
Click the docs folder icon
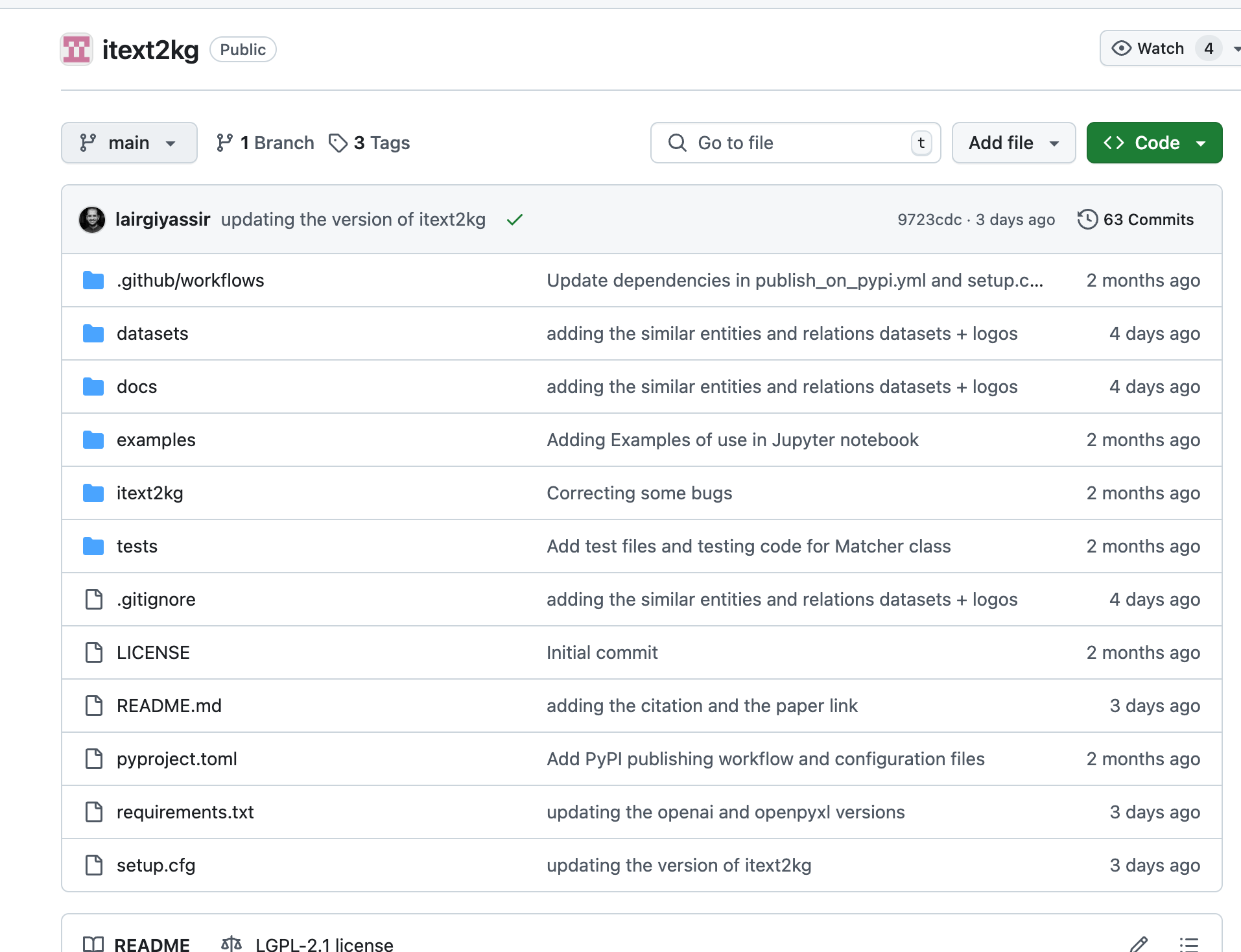pos(93,387)
